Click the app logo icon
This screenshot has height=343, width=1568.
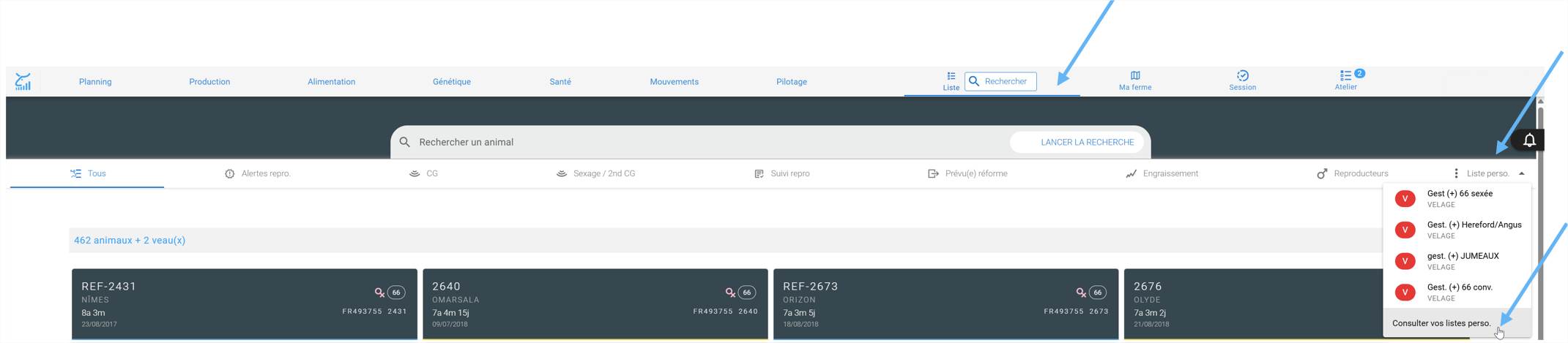[23, 81]
